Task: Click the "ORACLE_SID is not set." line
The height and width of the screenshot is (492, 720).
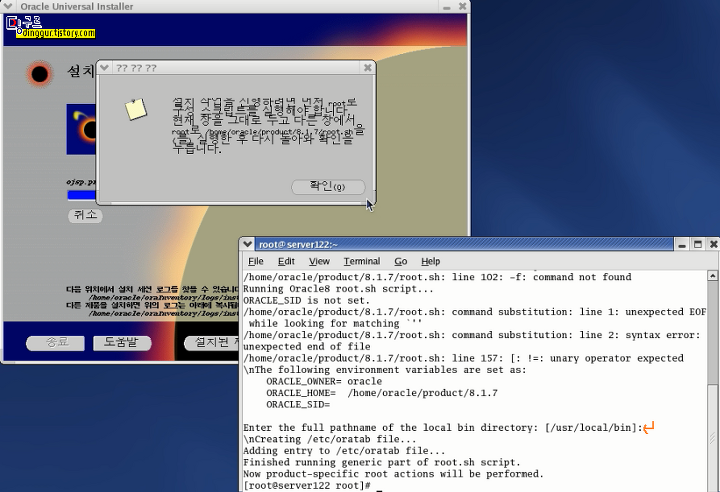Action: pos(306,300)
